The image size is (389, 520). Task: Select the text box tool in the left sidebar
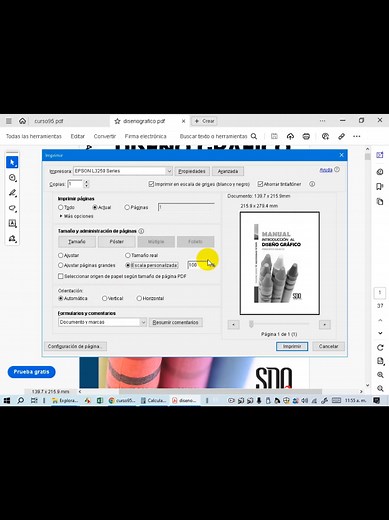pyautogui.click(x=12, y=223)
